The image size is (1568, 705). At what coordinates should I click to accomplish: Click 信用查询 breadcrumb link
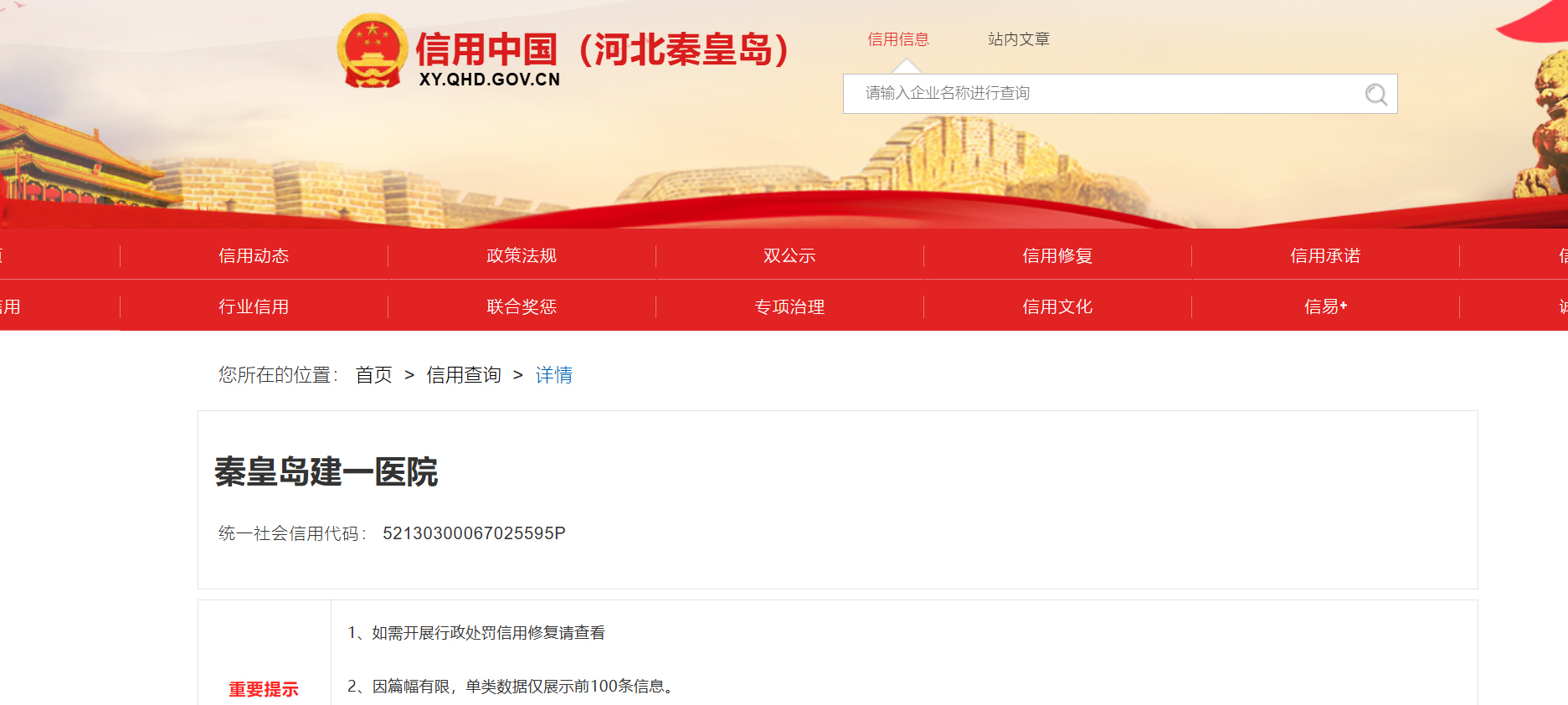tap(464, 375)
